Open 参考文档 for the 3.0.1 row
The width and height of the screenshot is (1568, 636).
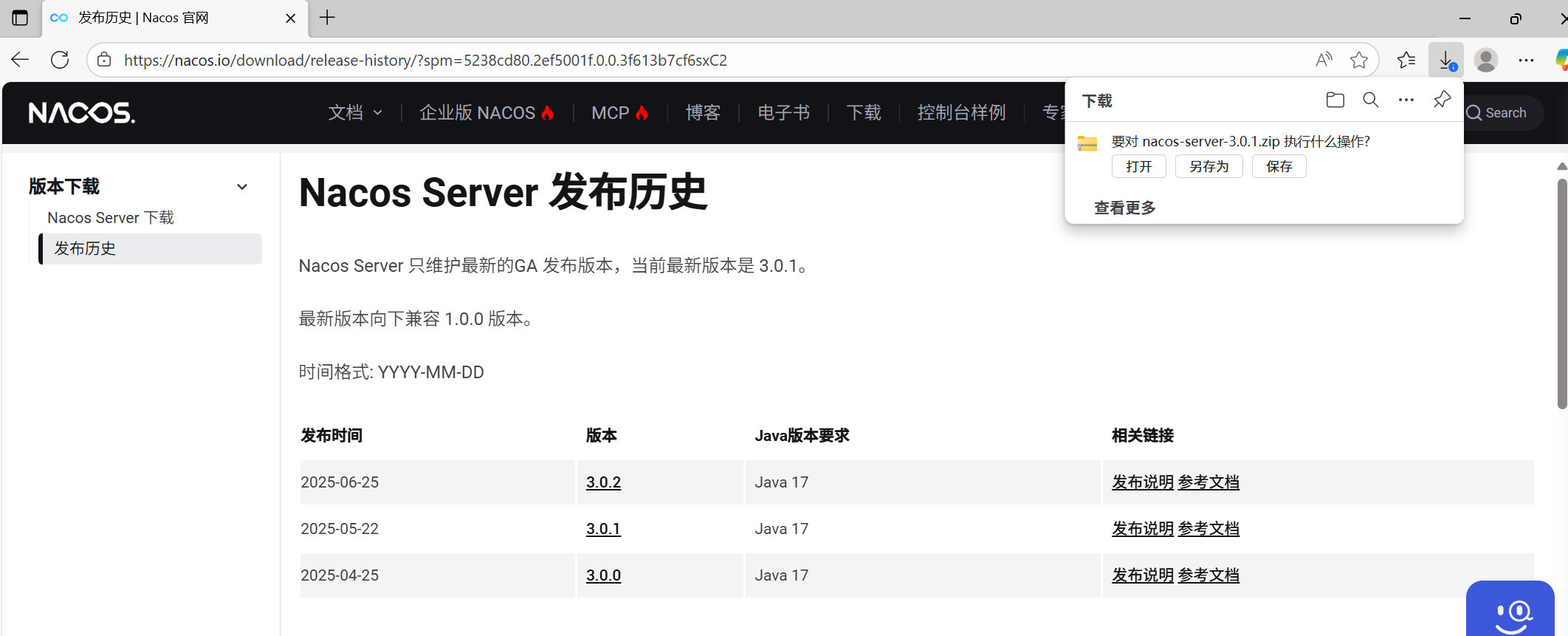(x=1208, y=528)
